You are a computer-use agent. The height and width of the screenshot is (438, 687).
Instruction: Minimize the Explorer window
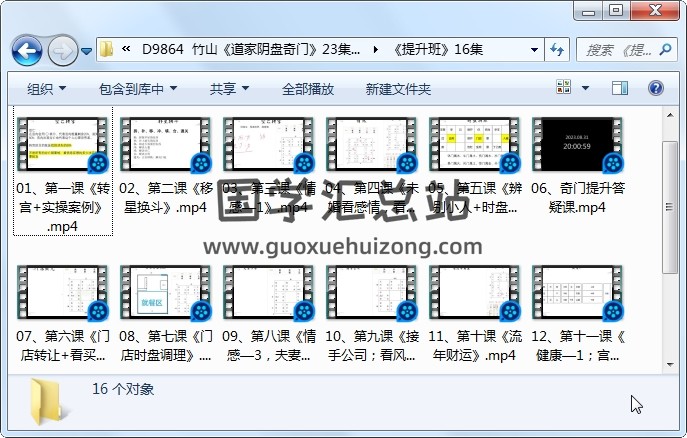pos(588,11)
